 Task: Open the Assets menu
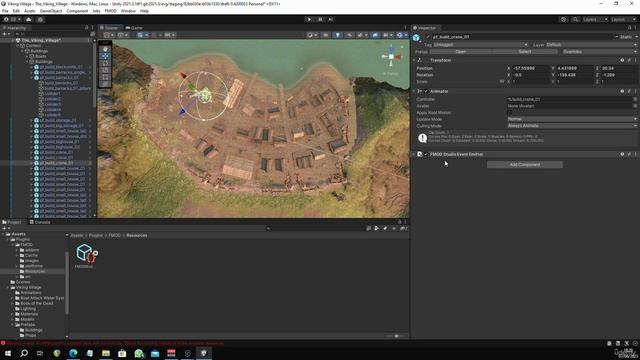point(29,11)
